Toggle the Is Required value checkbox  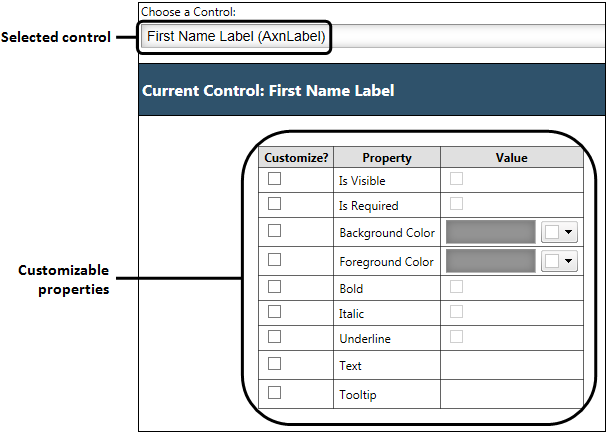click(456, 204)
